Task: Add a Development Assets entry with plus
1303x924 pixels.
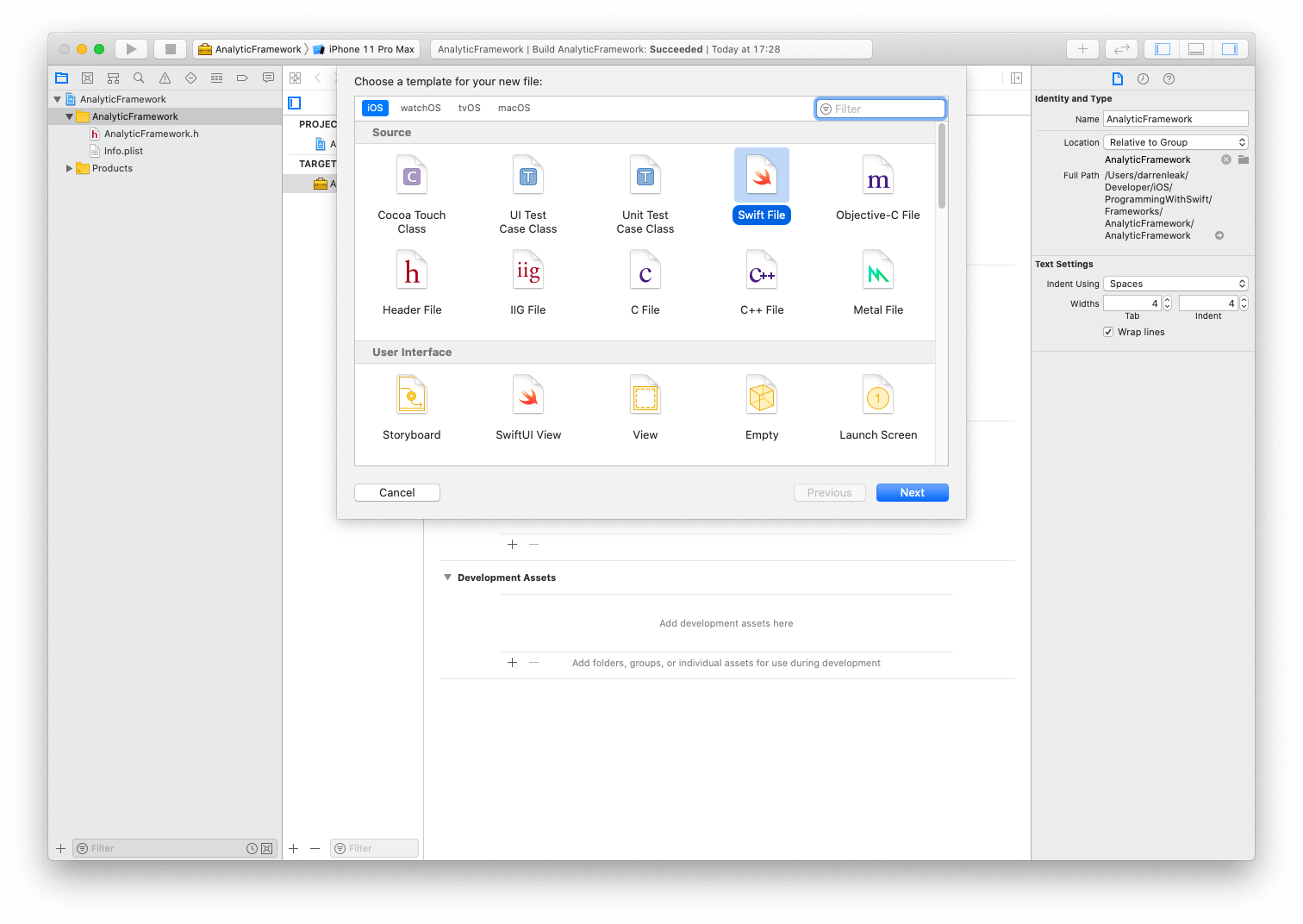Action: coord(513,663)
